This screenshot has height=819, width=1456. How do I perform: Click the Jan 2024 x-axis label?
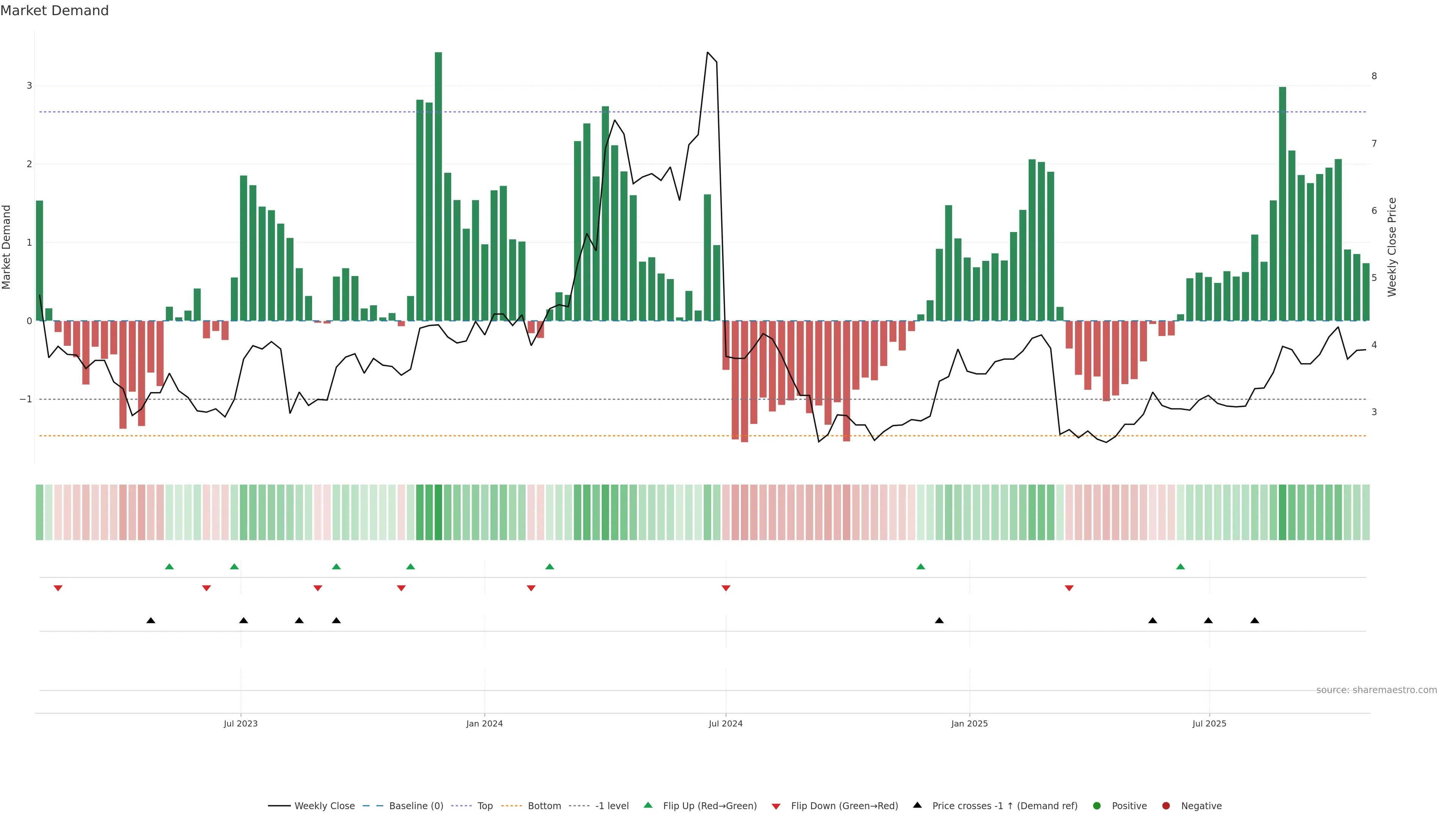485,723
